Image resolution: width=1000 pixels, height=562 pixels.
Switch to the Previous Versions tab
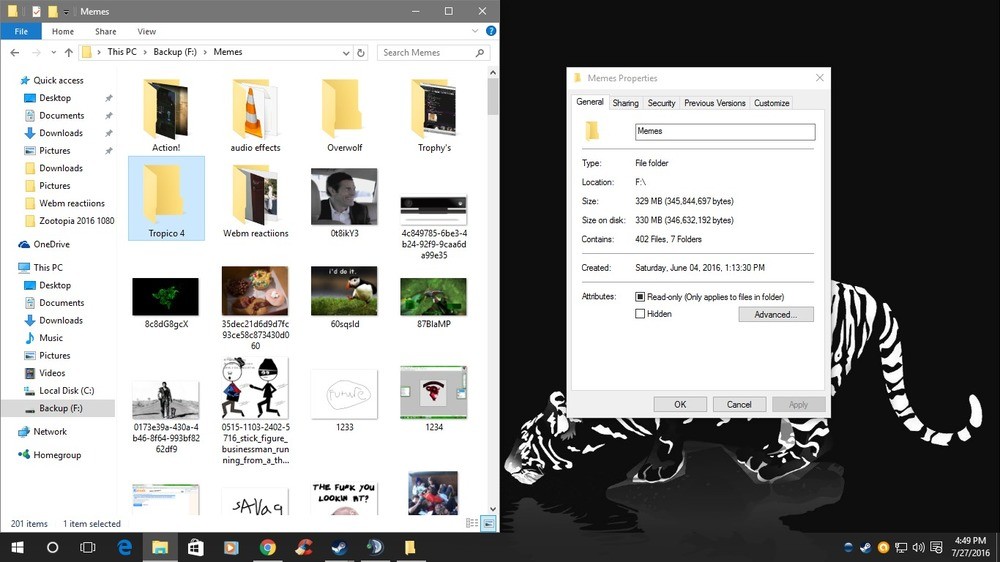(714, 103)
